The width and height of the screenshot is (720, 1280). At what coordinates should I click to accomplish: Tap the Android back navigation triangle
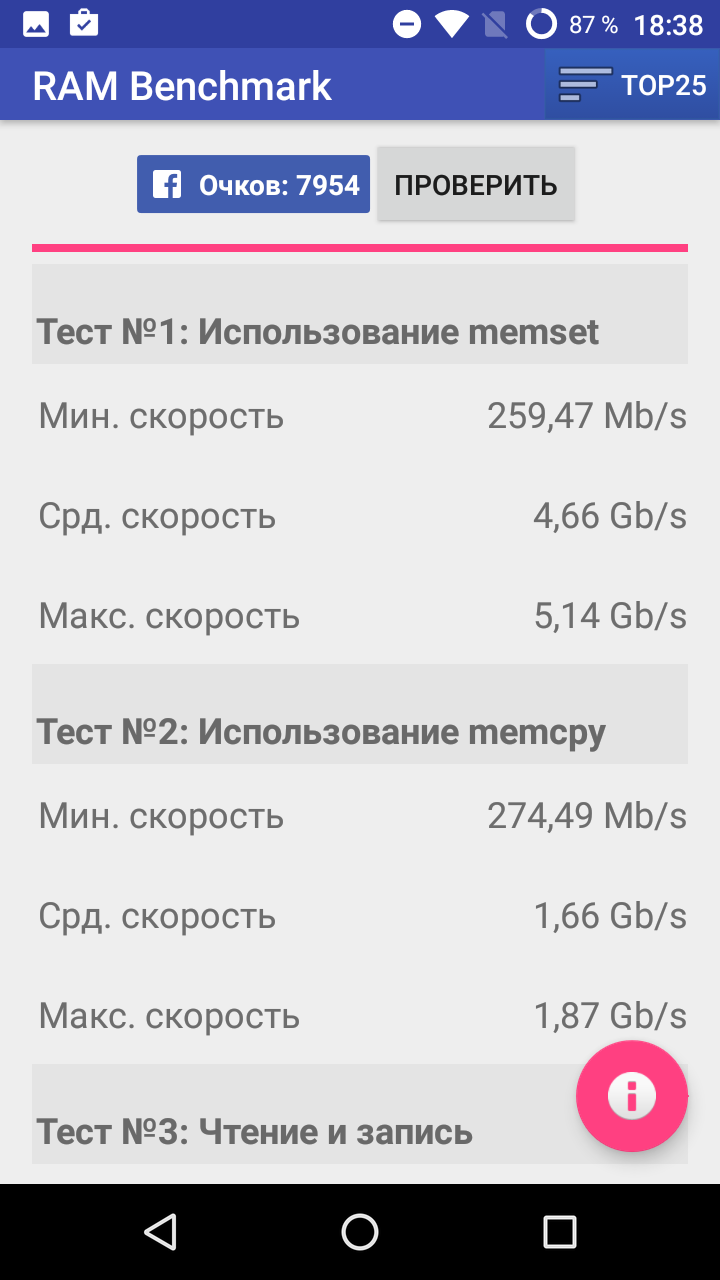click(x=160, y=1232)
